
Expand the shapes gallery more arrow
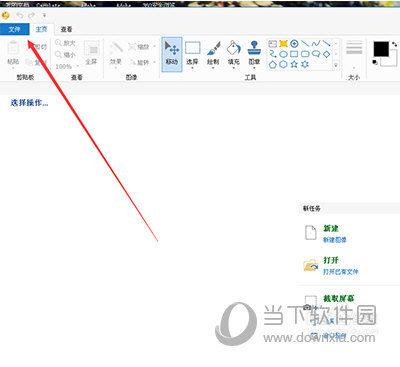[336, 65]
